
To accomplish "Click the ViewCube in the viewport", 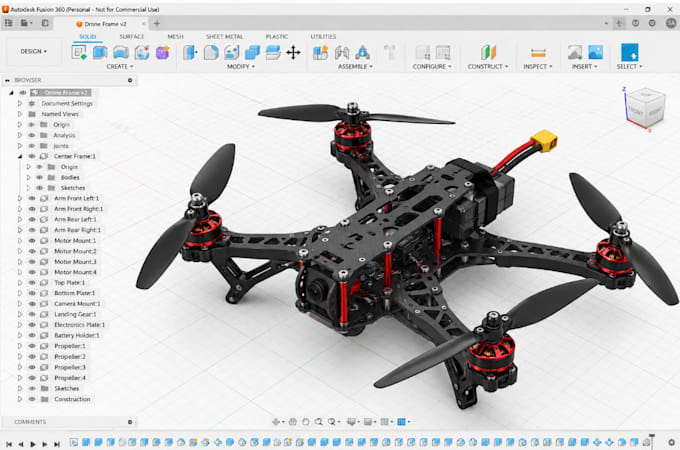I will 646,108.
